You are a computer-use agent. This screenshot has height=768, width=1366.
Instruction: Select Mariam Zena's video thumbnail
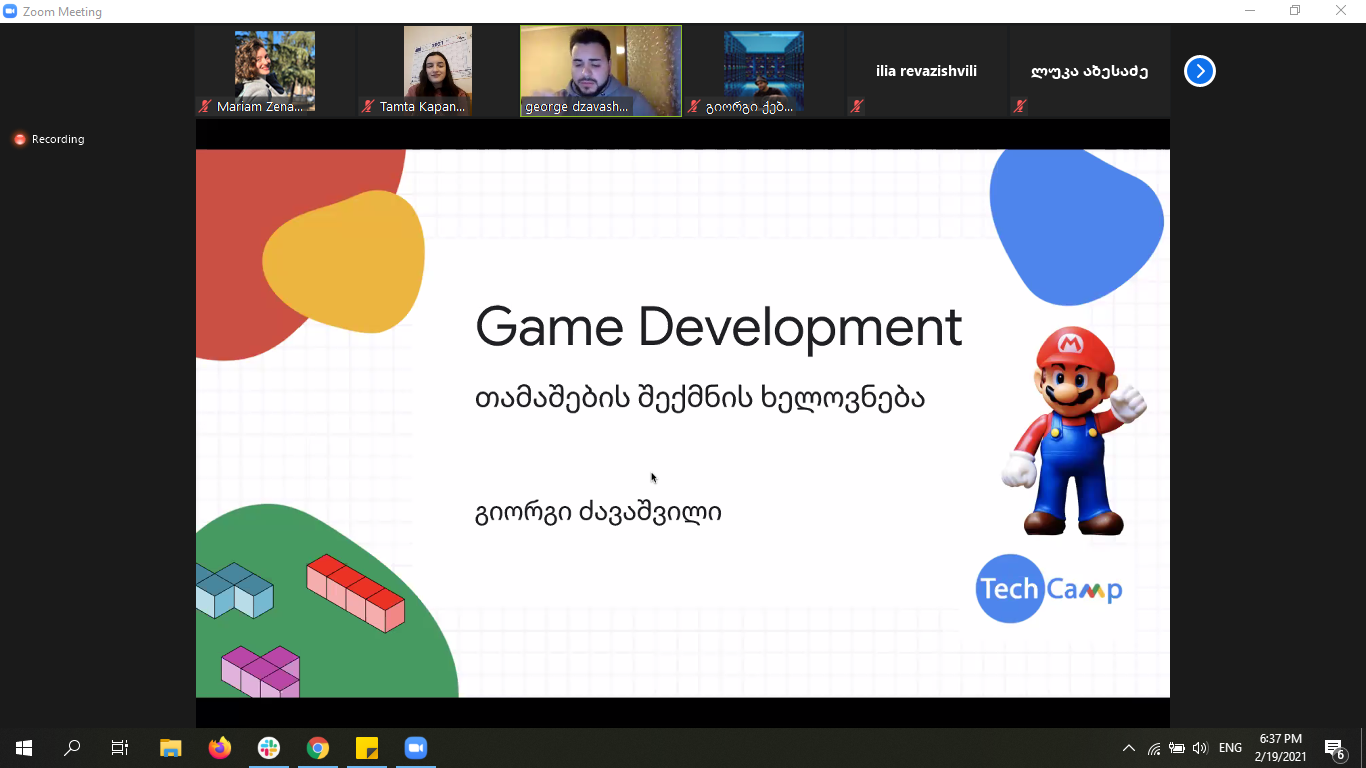click(275, 71)
